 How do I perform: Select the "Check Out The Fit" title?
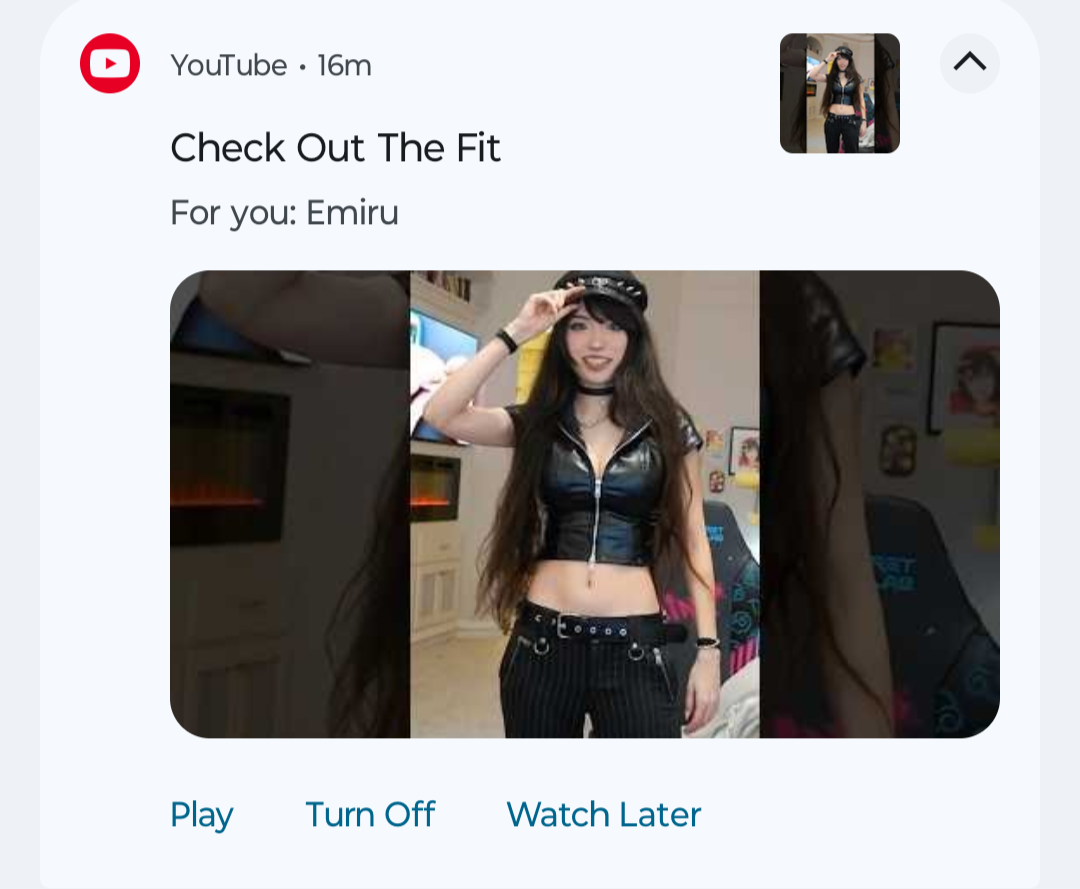pos(335,147)
